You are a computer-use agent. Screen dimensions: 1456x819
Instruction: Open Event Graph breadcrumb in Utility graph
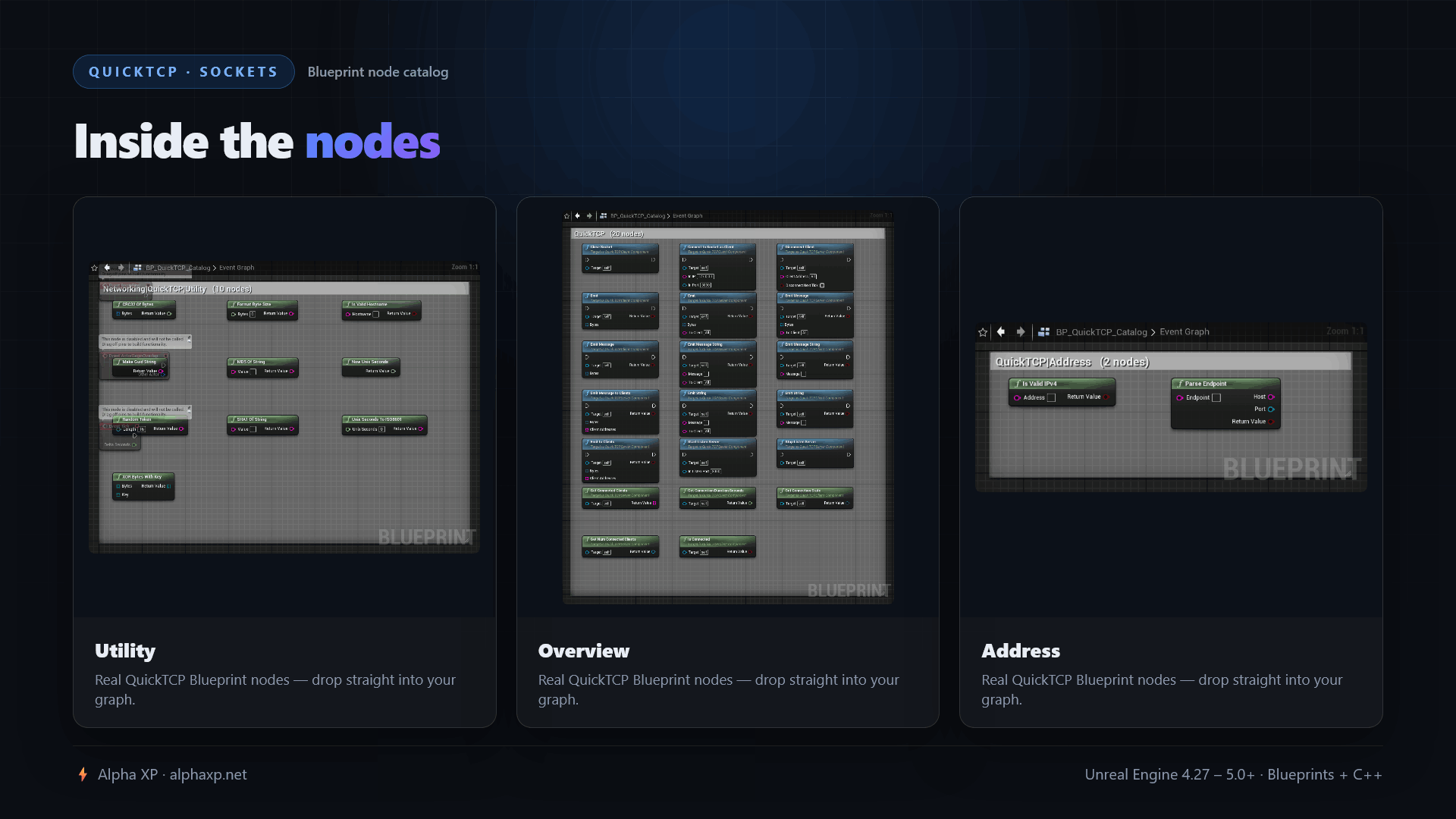click(x=237, y=268)
